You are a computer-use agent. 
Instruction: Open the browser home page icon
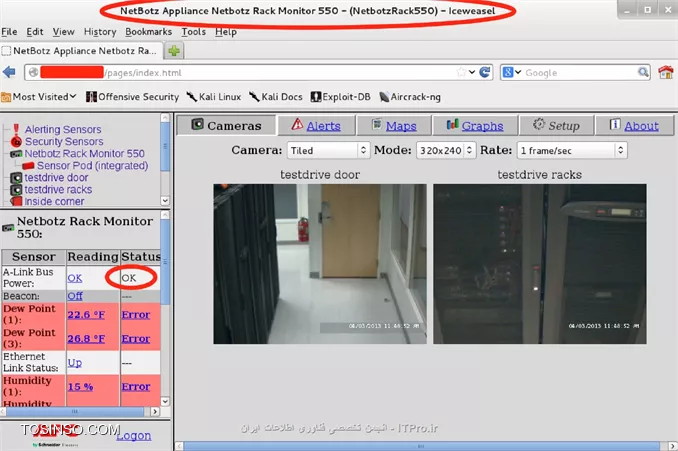click(x=665, y=72)
